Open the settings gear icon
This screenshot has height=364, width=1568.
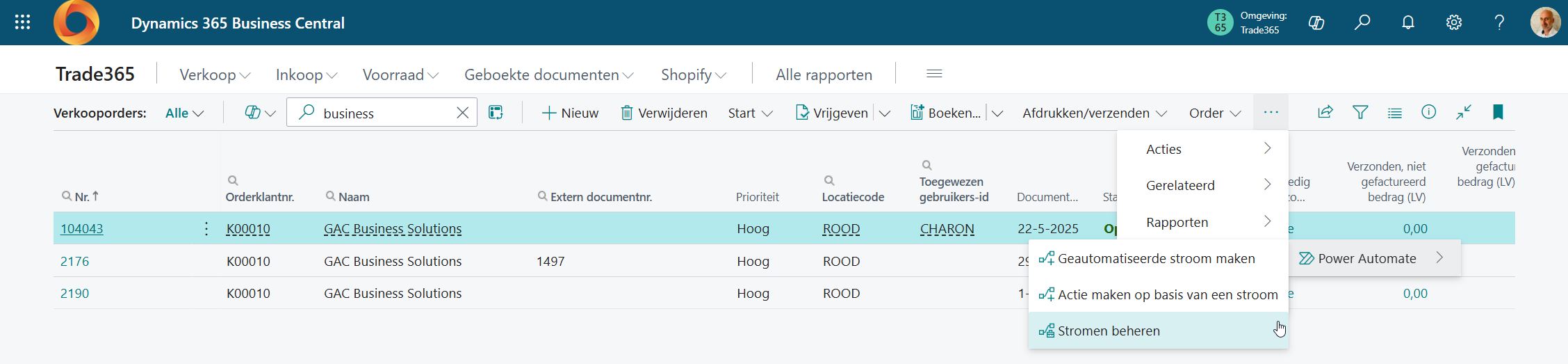click(1453, 23)
